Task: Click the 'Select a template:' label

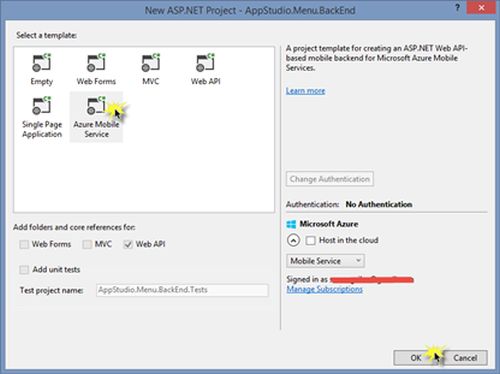Action: 46,35
